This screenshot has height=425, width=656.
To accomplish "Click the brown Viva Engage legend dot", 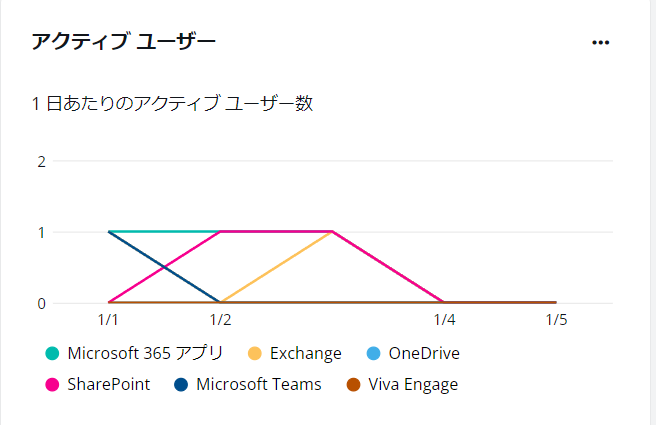I will (354, 384).
